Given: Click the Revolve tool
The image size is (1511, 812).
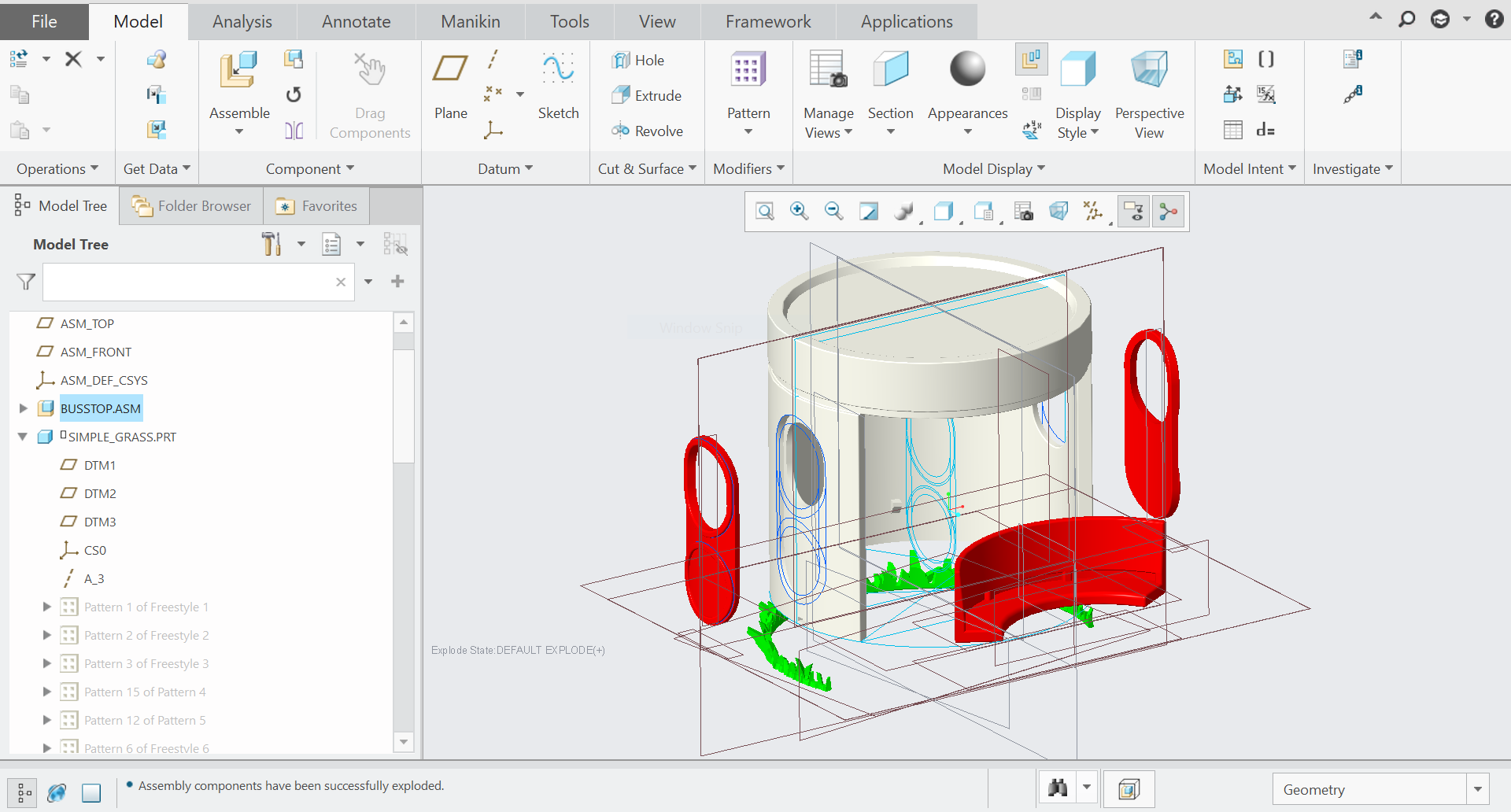Looking at the screenshot, I should (x=647, y=131).
